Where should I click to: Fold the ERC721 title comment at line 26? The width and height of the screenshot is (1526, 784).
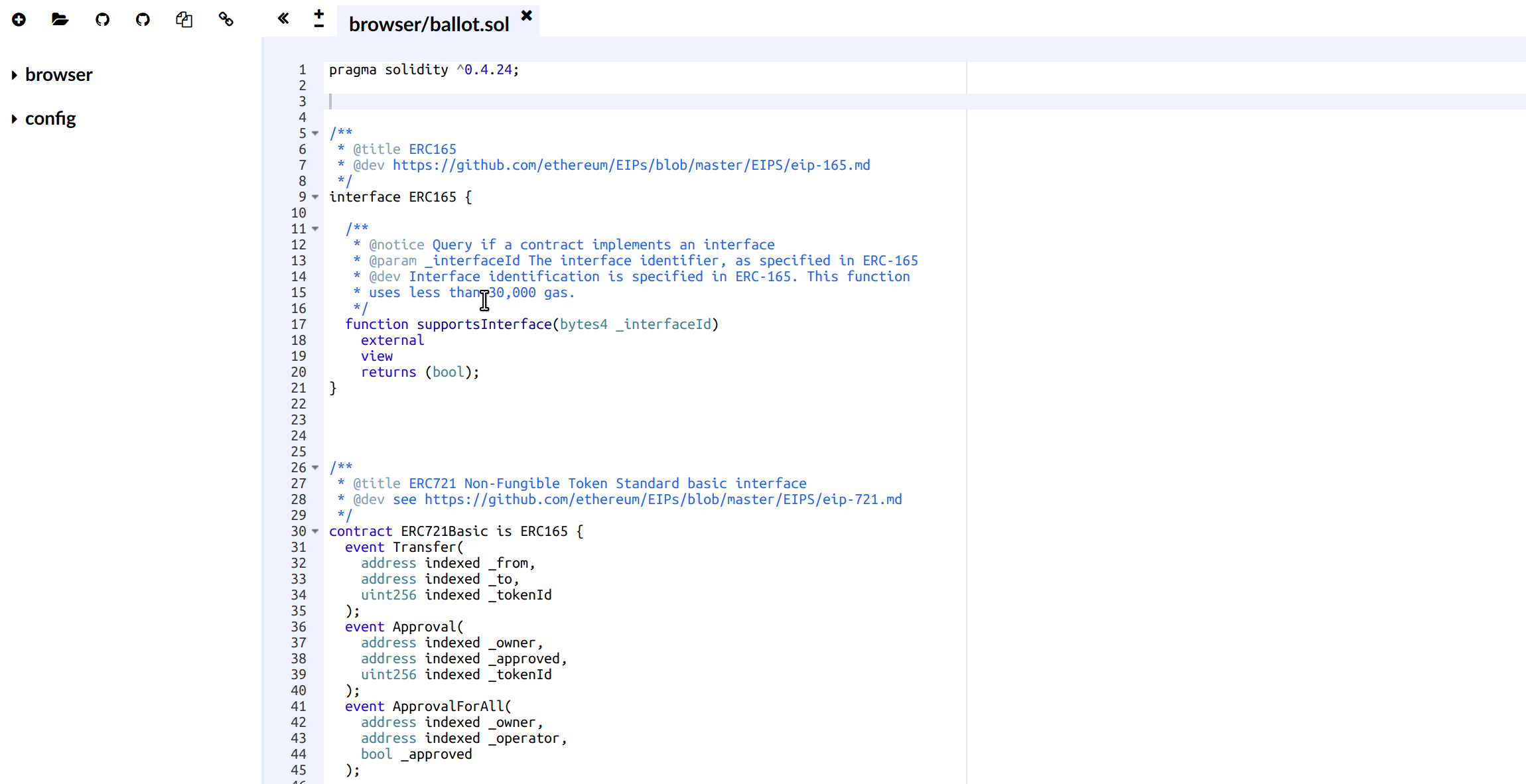(x=316, y=468)
